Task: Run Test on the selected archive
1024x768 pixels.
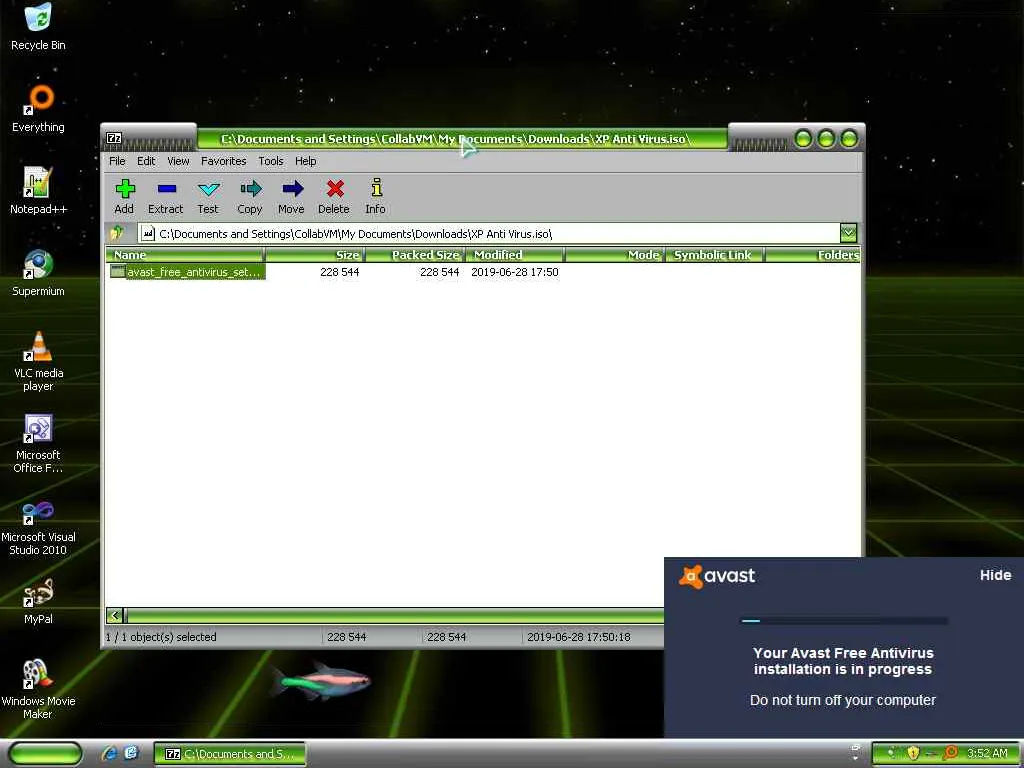Action: tap(208, 197)
